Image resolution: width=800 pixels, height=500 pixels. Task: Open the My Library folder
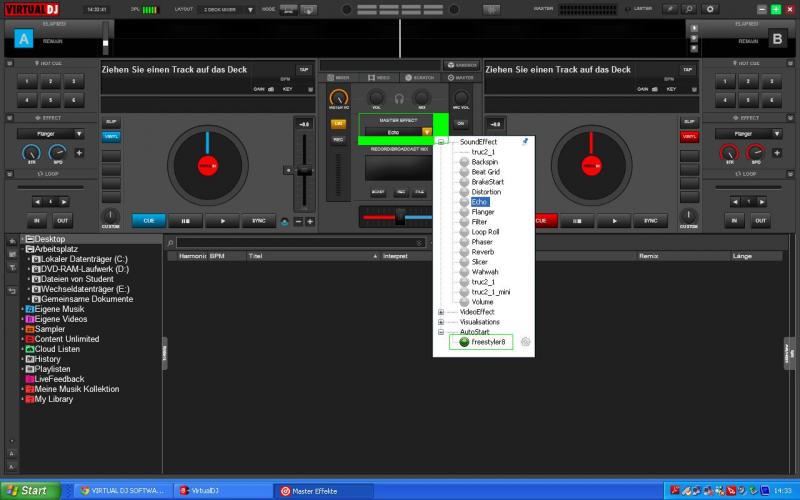[x=49, y=399]
